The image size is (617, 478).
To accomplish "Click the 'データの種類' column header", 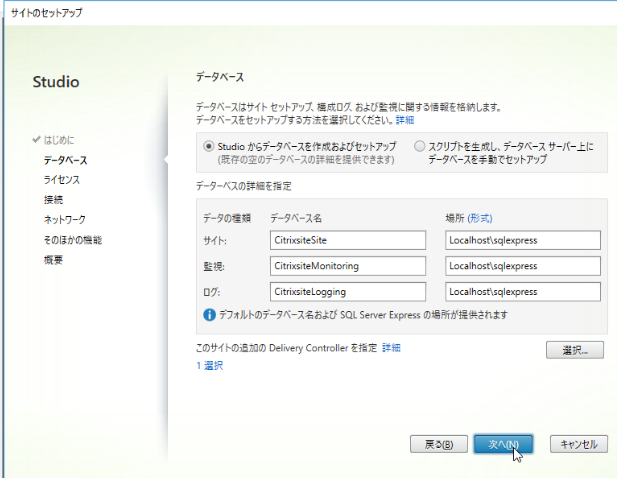I will pyautogui.click(x=227, y=218).
